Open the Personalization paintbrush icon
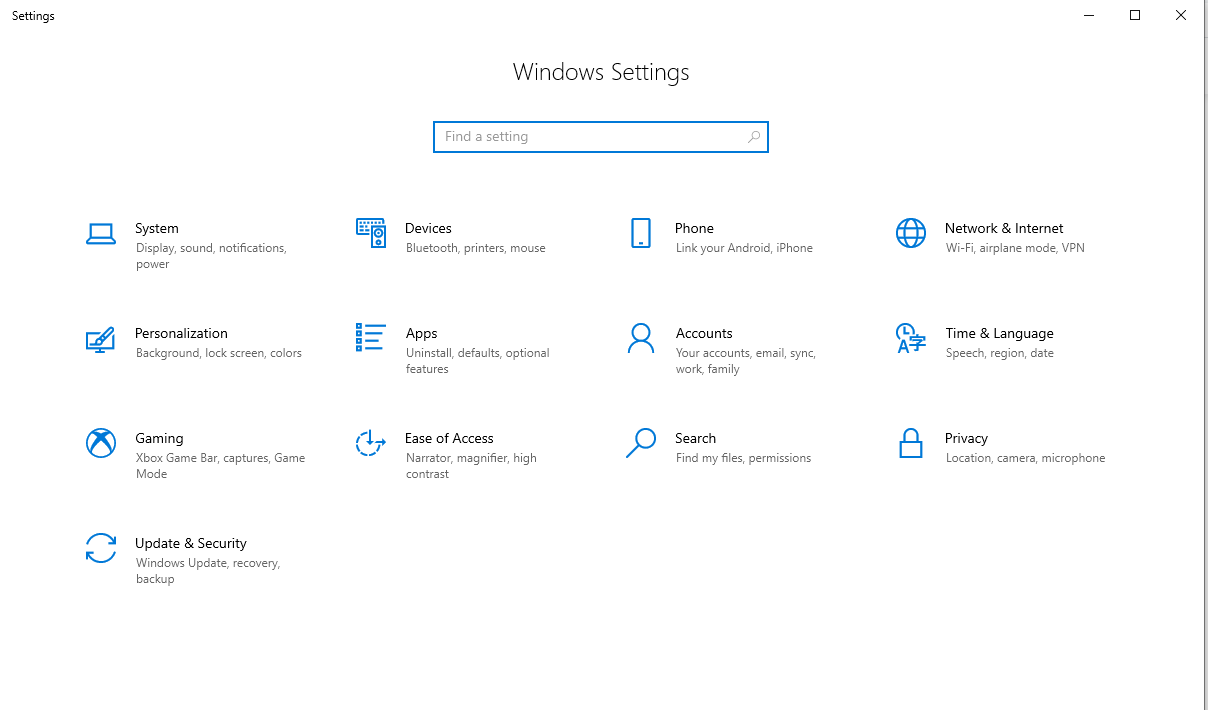This screenshot has height=710, width=1208. pyautogui.click(x=101, y=339)
